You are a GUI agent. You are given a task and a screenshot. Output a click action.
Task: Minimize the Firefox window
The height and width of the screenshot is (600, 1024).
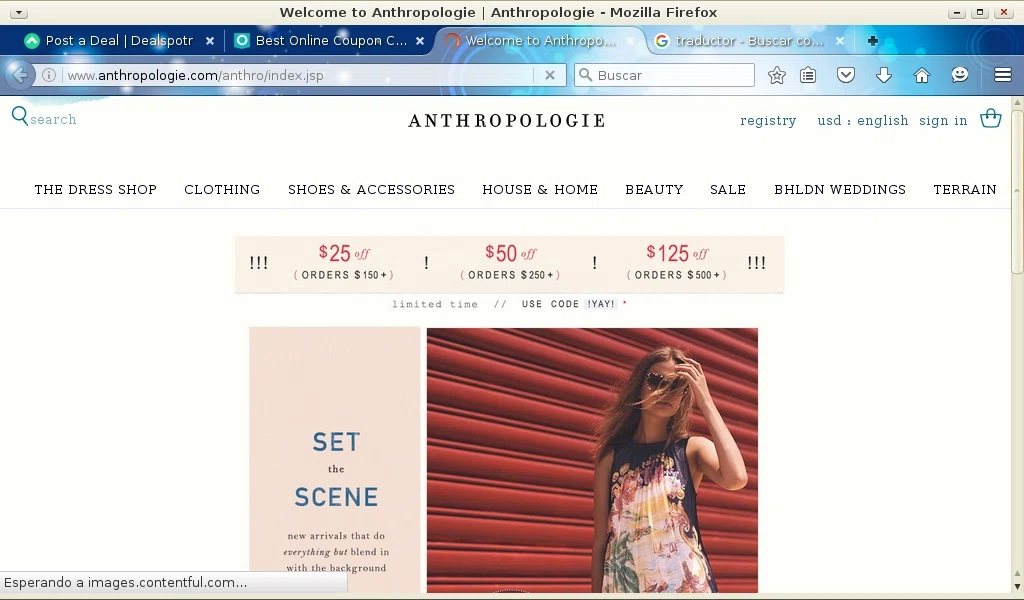point(957,12)
